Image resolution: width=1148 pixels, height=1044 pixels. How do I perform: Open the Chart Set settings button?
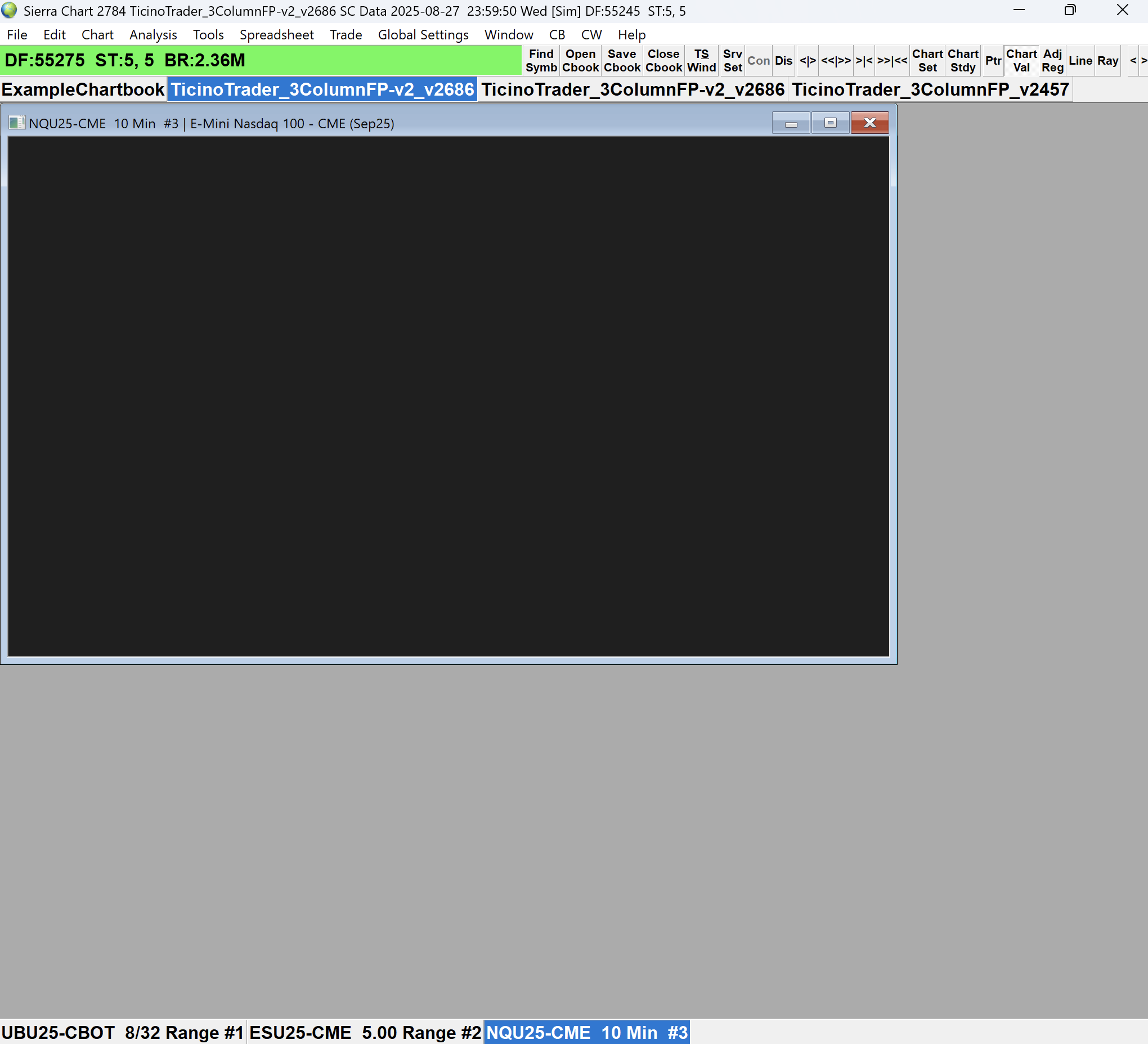coord(927,60)
